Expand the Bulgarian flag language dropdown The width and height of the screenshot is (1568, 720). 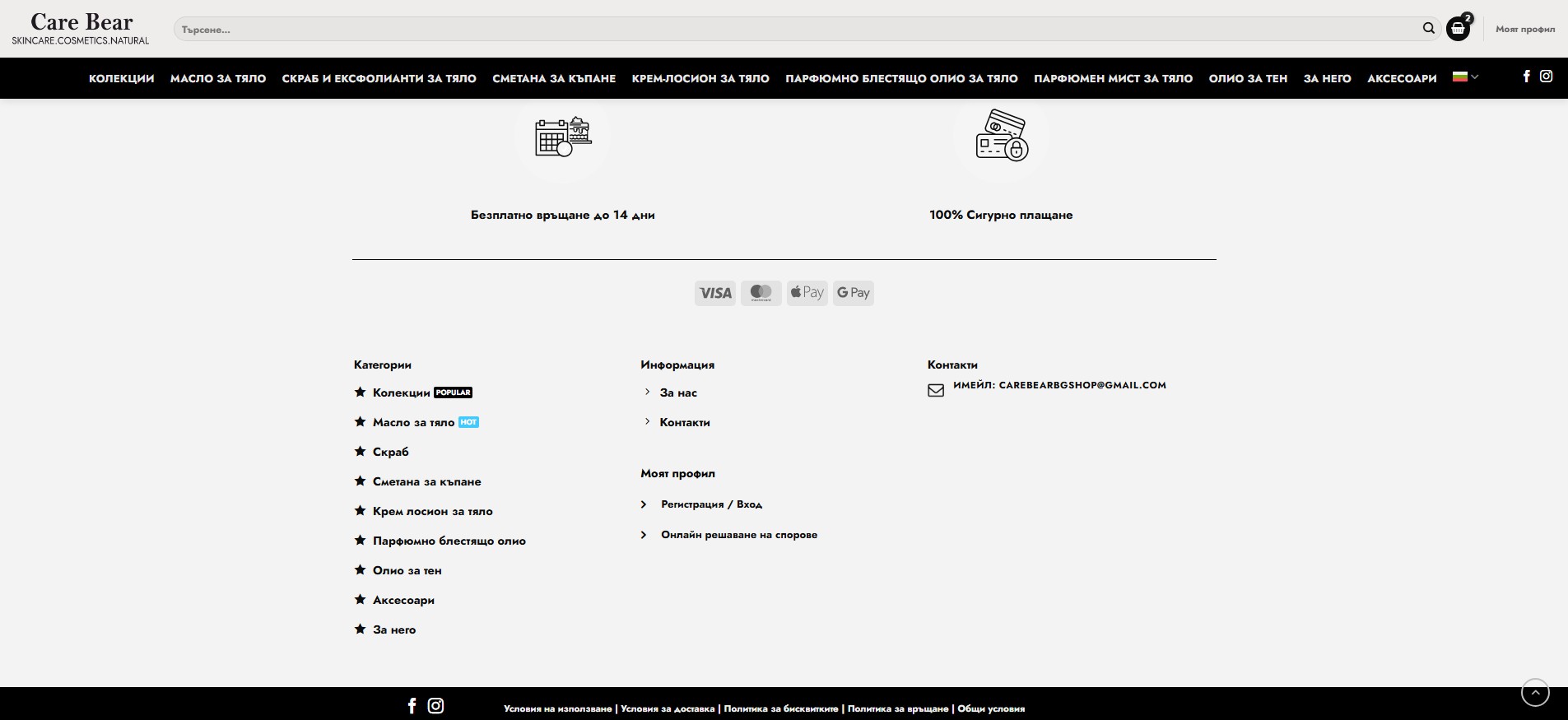[1465, 77]
